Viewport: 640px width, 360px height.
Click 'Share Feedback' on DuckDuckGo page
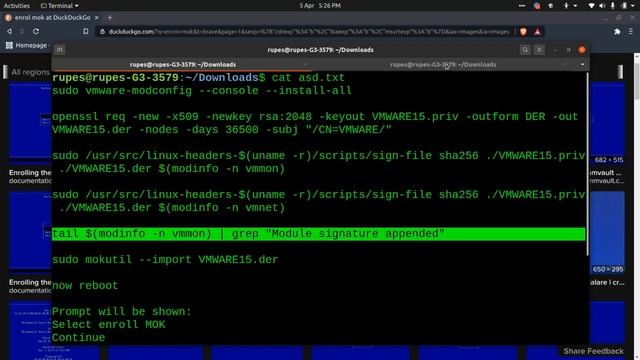tap(593, 351)
